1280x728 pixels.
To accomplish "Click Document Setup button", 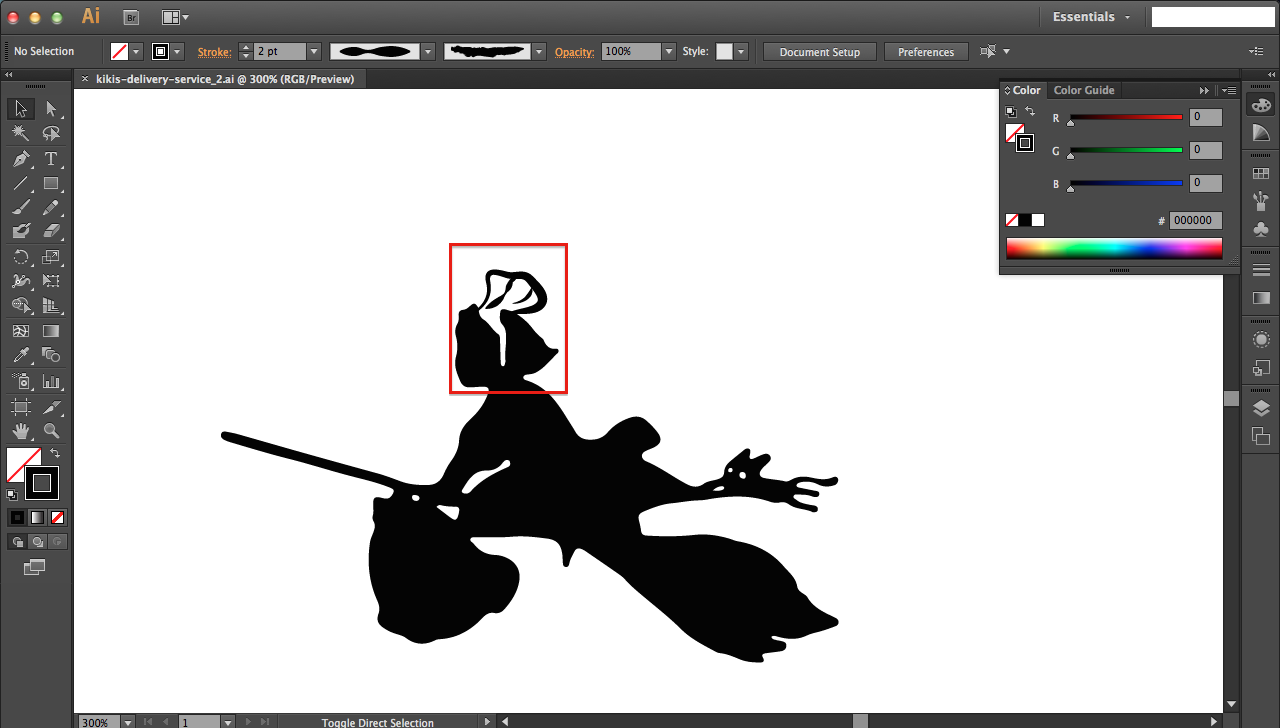I will pyautogui.click(x=820, y=52).
